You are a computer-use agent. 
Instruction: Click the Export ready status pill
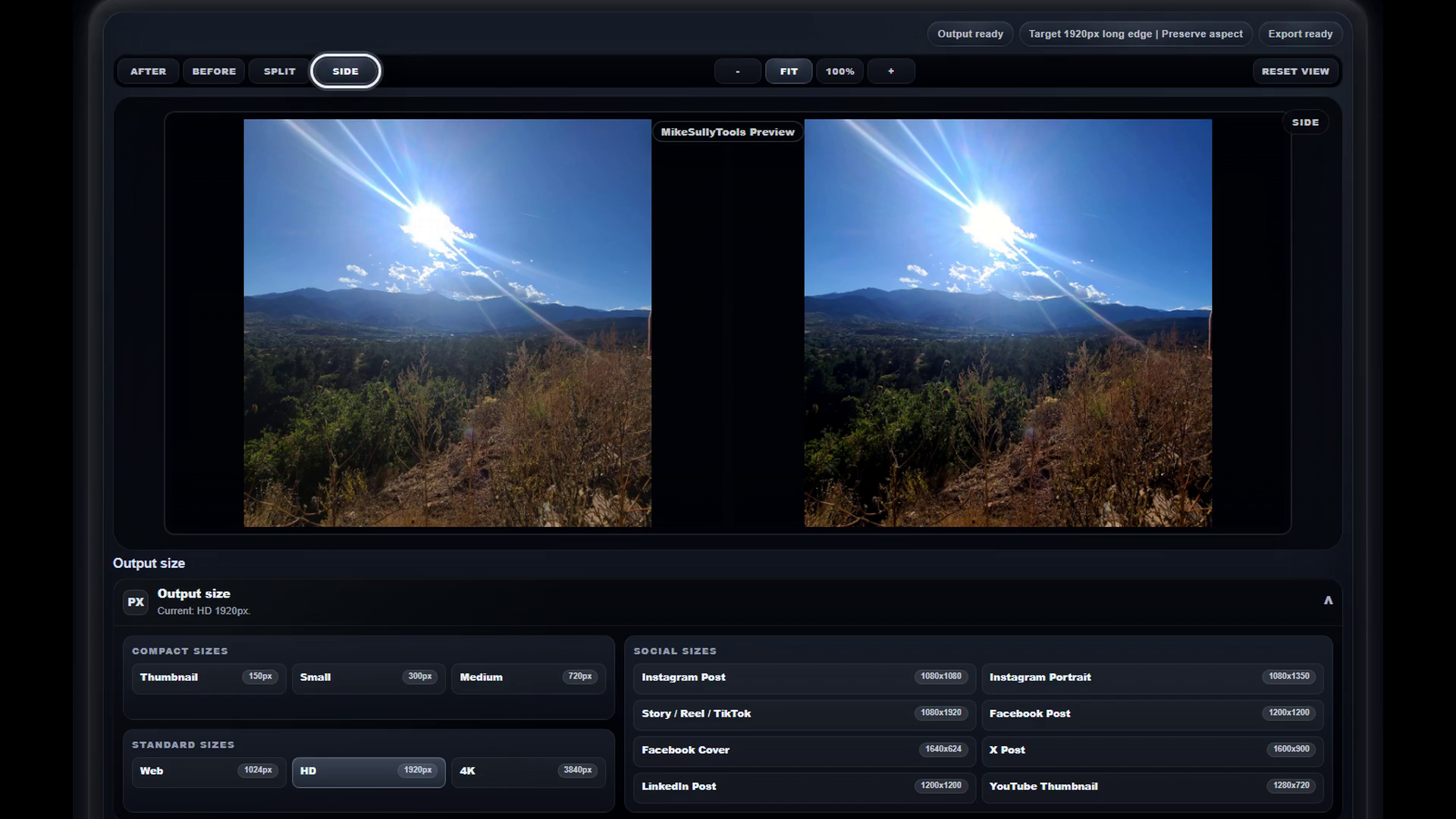click(1300, 34)
